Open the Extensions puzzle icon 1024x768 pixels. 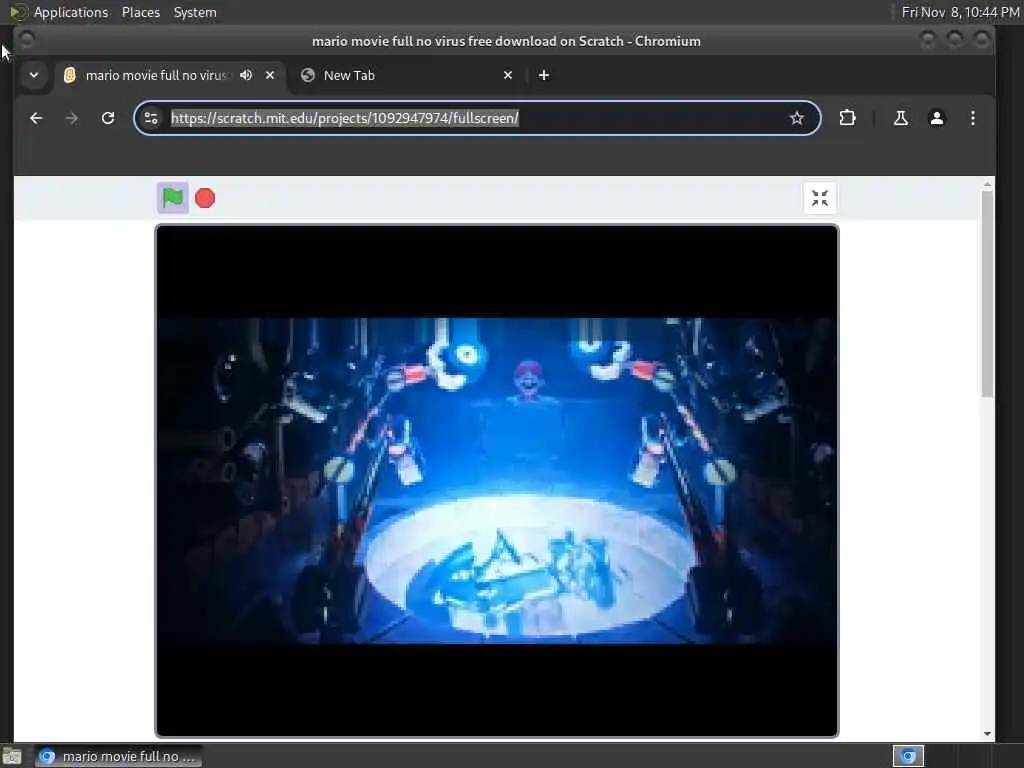pyautogui.click(x=847, y=118)
